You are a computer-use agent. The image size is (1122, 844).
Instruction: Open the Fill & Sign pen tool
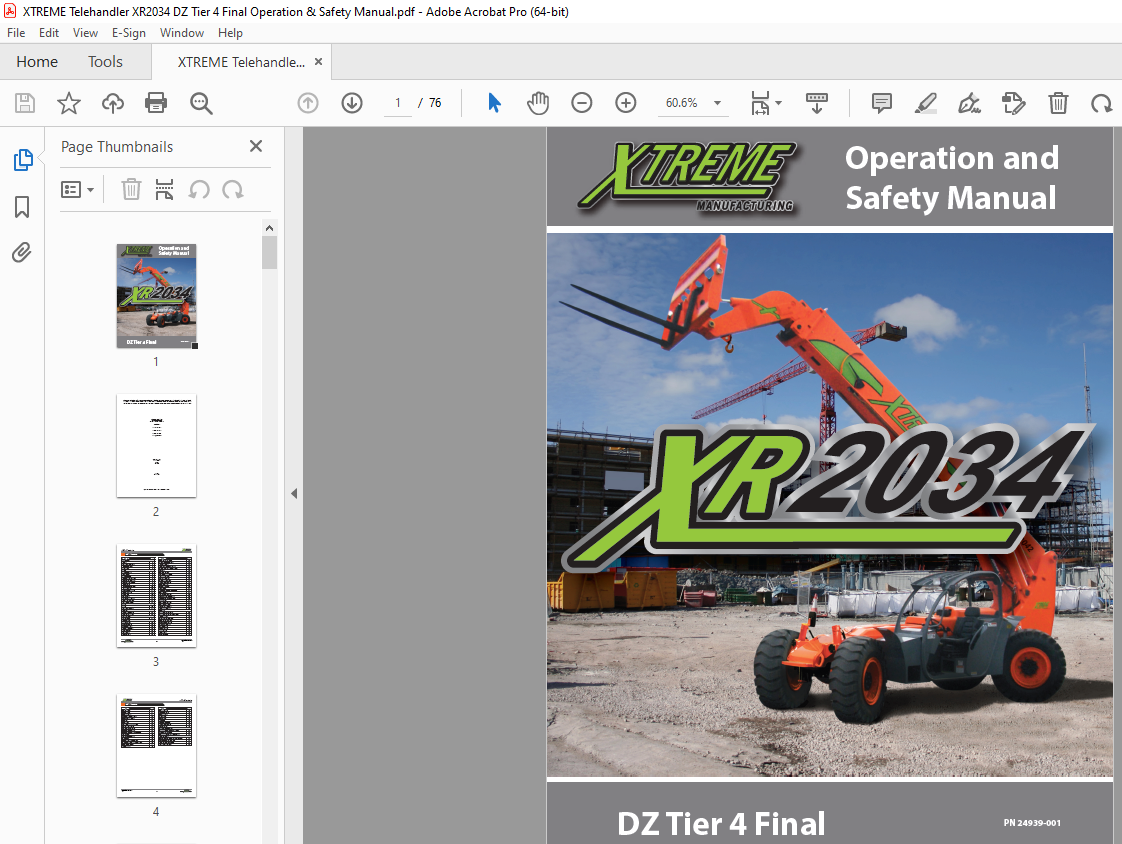tap(970, 103)
